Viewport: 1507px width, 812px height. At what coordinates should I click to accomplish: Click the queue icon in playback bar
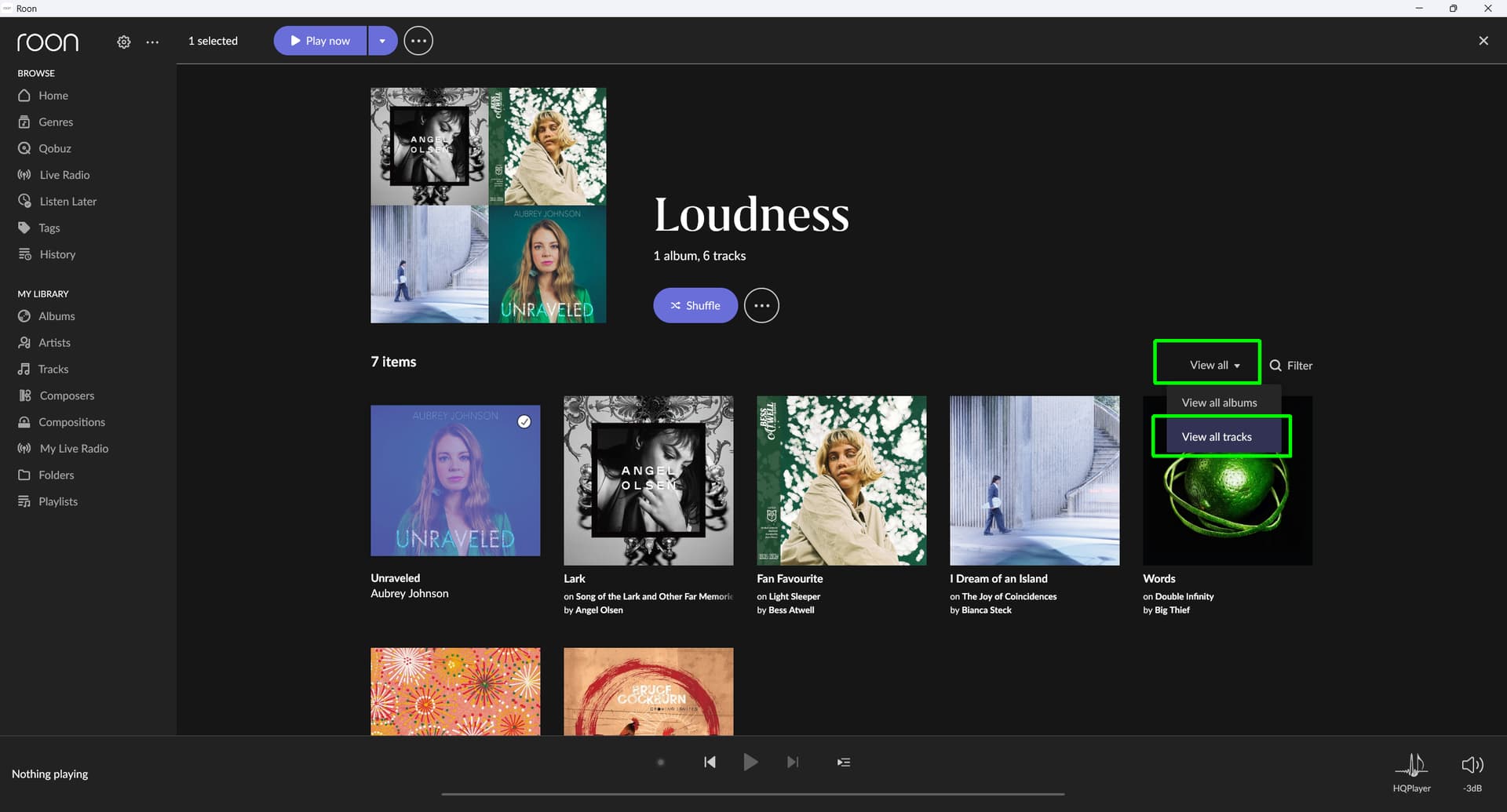click(x=843, y=762)
